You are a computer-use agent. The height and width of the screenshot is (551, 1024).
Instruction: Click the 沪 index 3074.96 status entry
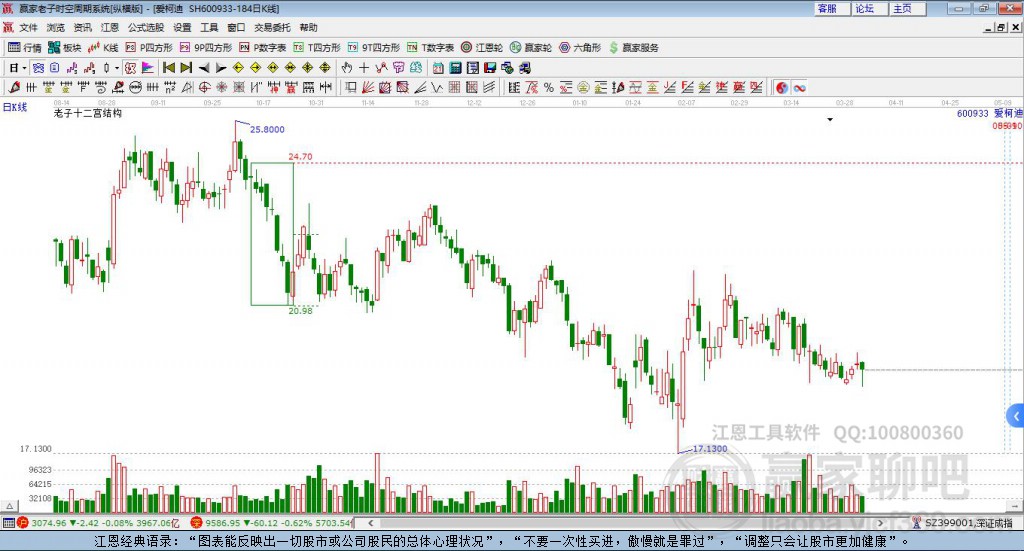pos(99,523)
